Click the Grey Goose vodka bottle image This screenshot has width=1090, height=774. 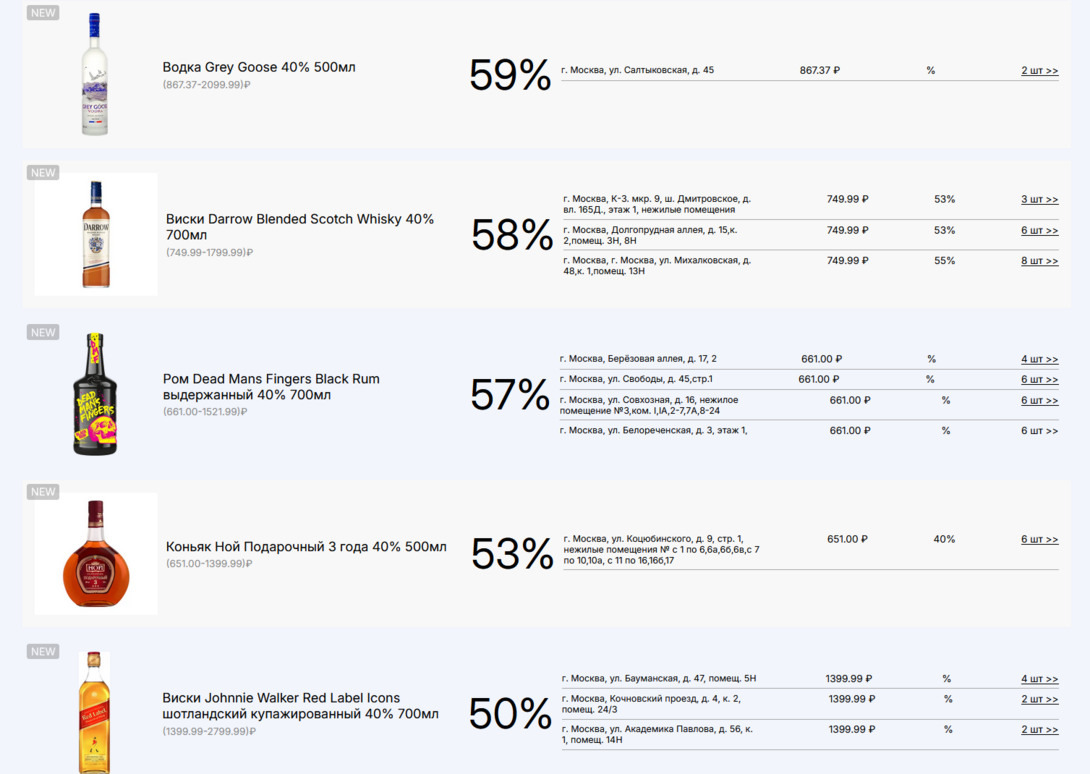95,75
